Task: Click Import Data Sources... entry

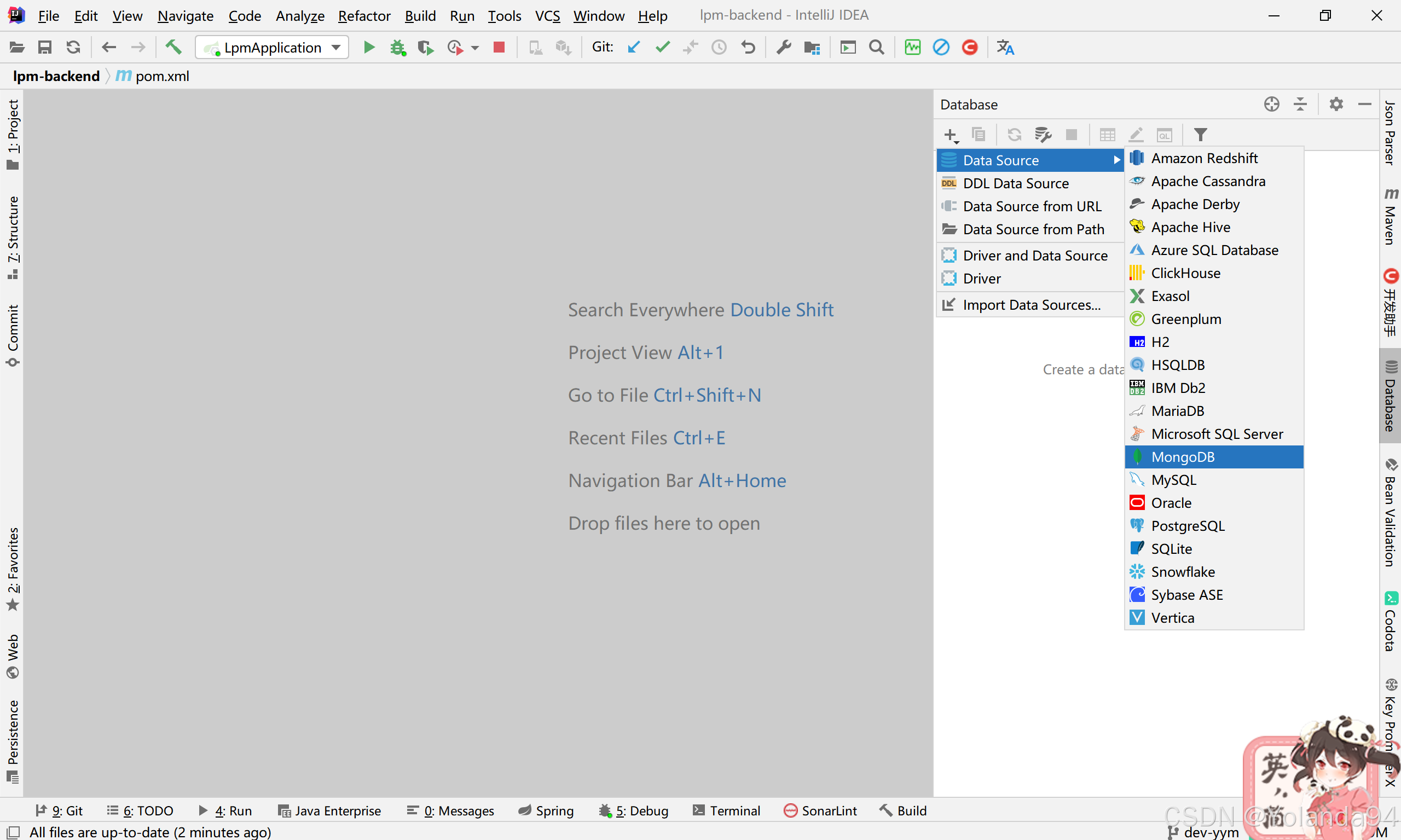Action: click(1031, 304)
